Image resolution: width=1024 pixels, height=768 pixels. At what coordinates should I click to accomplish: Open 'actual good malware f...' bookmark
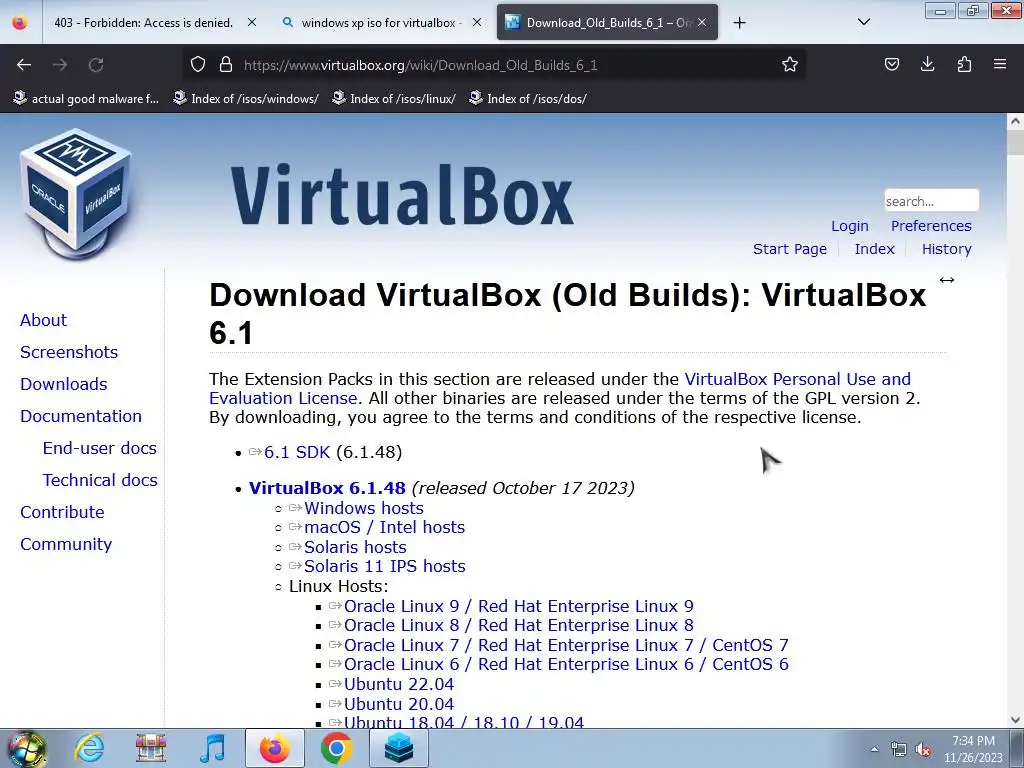(86, 99)
